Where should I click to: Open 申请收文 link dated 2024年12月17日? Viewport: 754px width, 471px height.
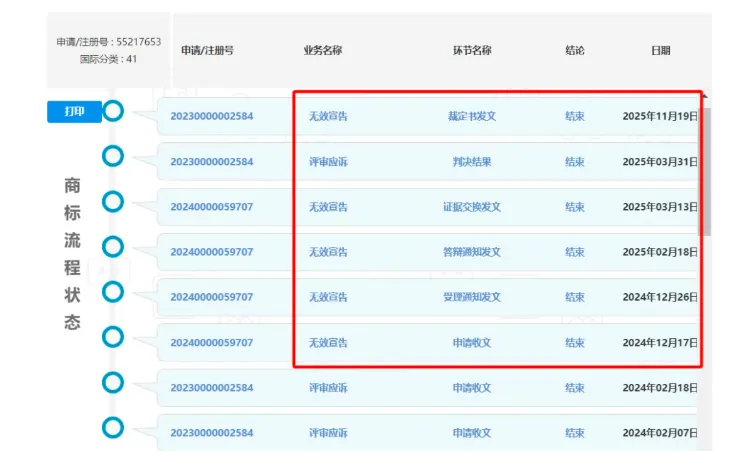point(472,343)
